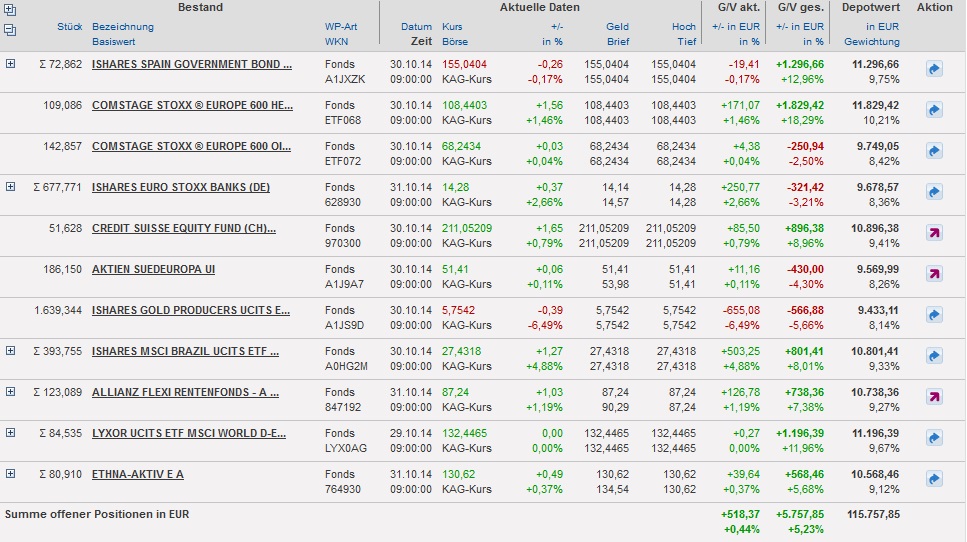Click the expand all positions icon in header
The image size is (967, 542).
point(10,11)
